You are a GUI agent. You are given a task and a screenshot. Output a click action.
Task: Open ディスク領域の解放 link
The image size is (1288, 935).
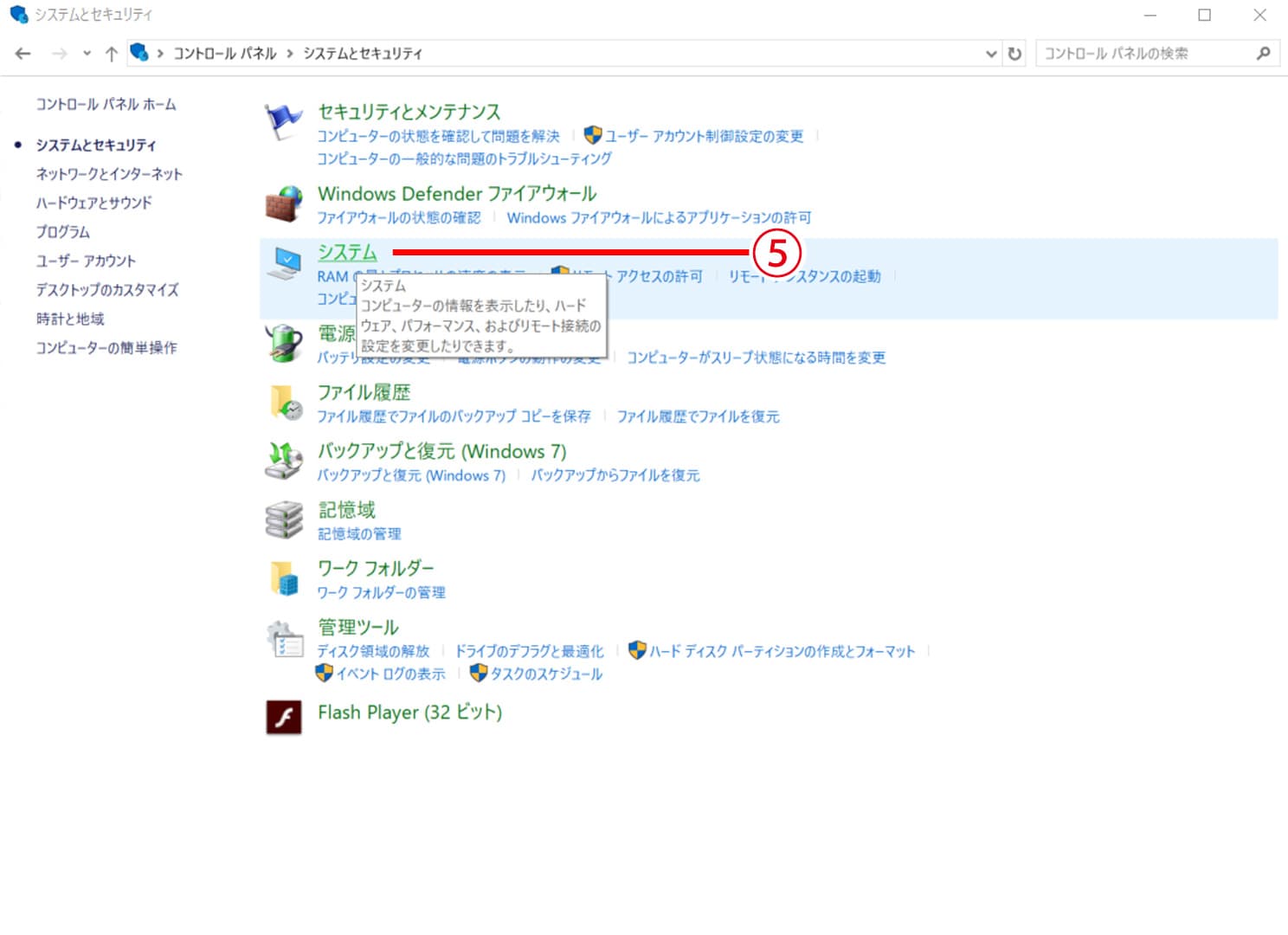click(x=373, y=651)
